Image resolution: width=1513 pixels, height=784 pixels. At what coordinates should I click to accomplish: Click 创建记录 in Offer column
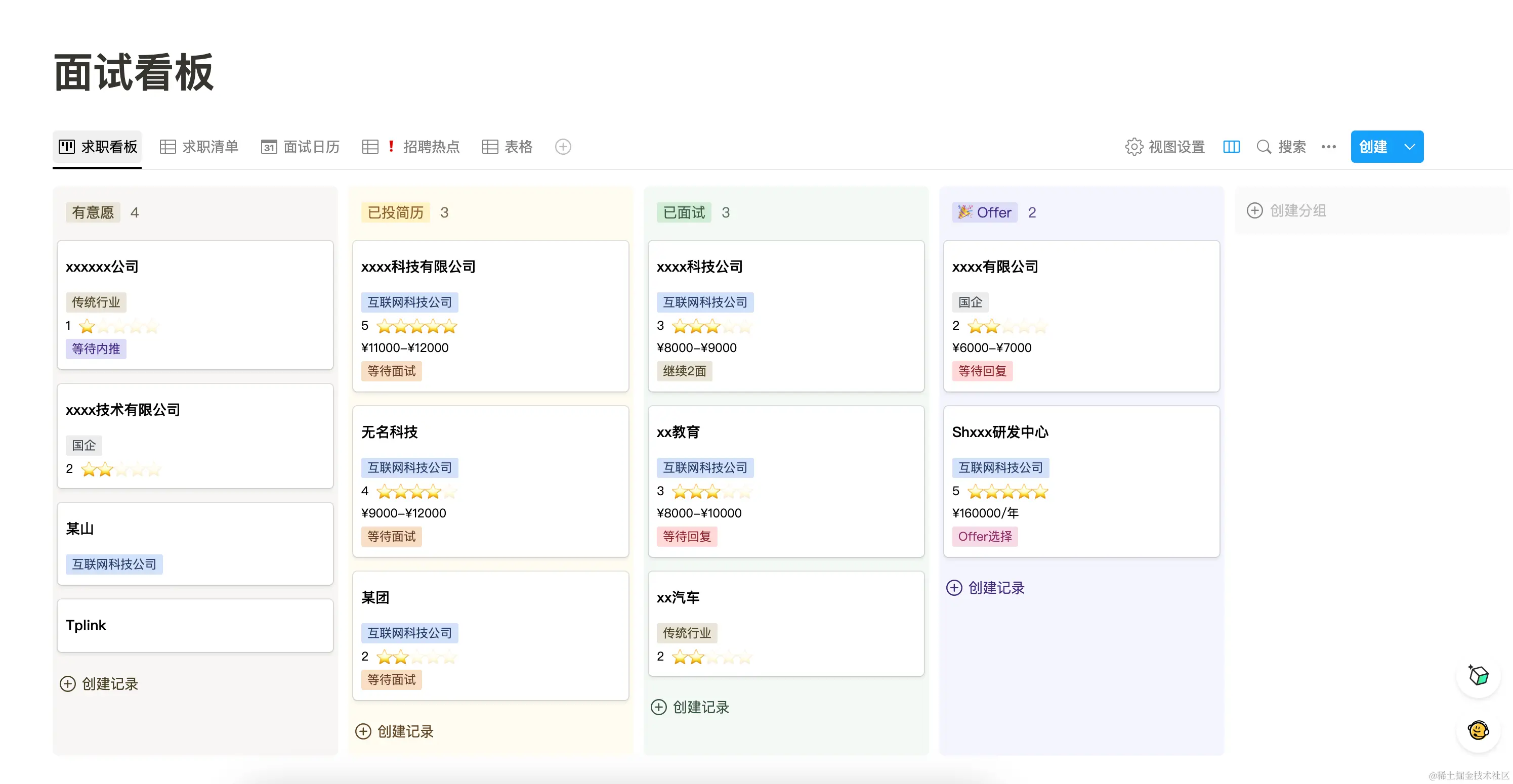[x=985, y=588]
